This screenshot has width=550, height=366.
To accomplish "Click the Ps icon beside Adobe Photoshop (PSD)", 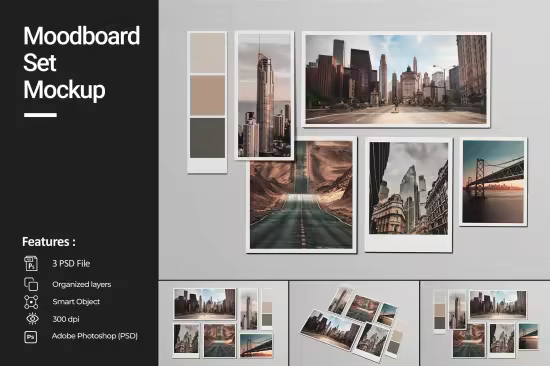I will (x=31, y=337).
